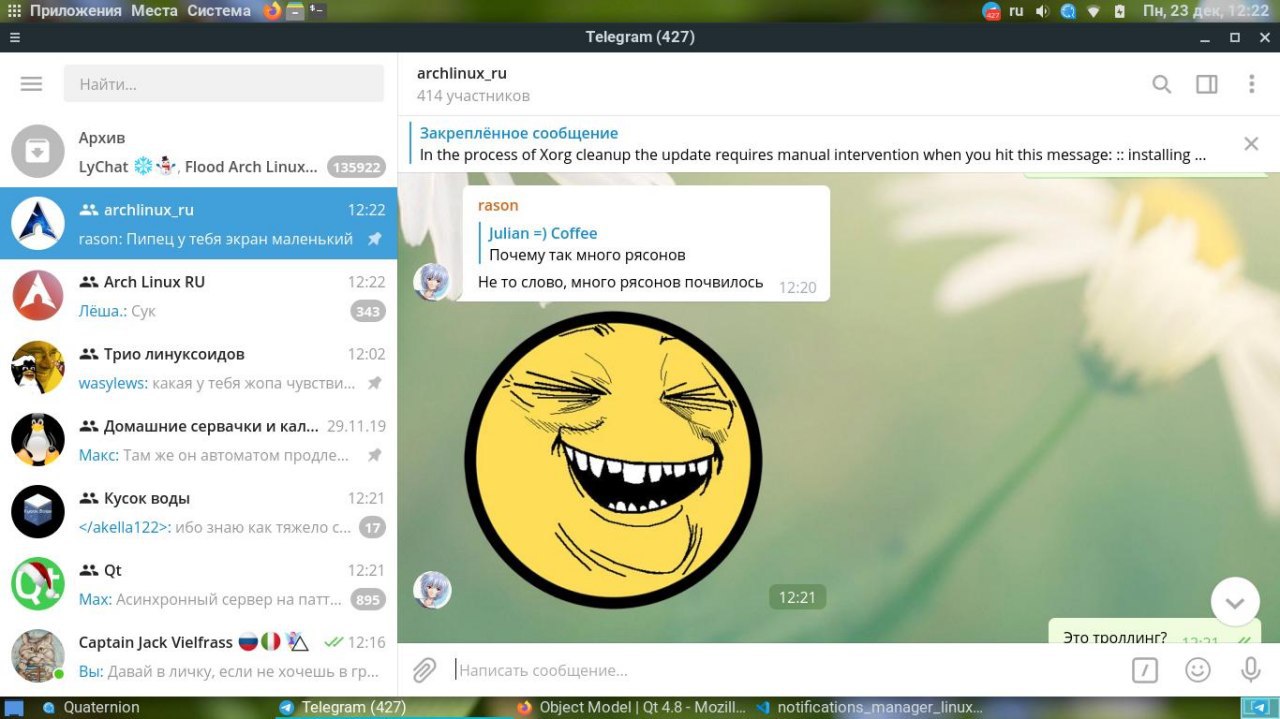Viewport: 1280px width, 719px height.
Task: Open the Система system menu
Action: (219, 11)
